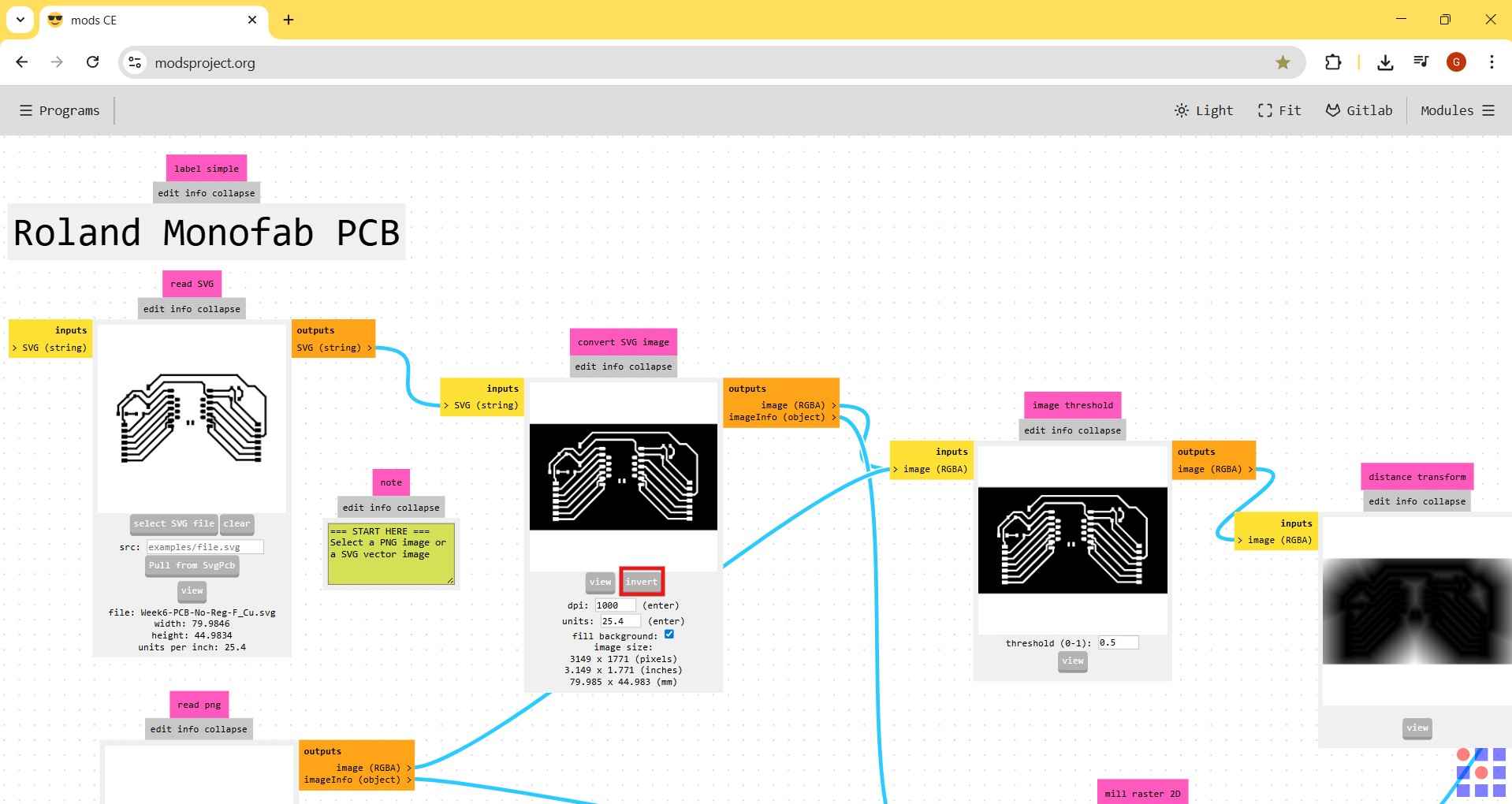This screenshot has height=804, width=1512.
Task: Open the media controls icon
Action: (x=1421, y=62)
